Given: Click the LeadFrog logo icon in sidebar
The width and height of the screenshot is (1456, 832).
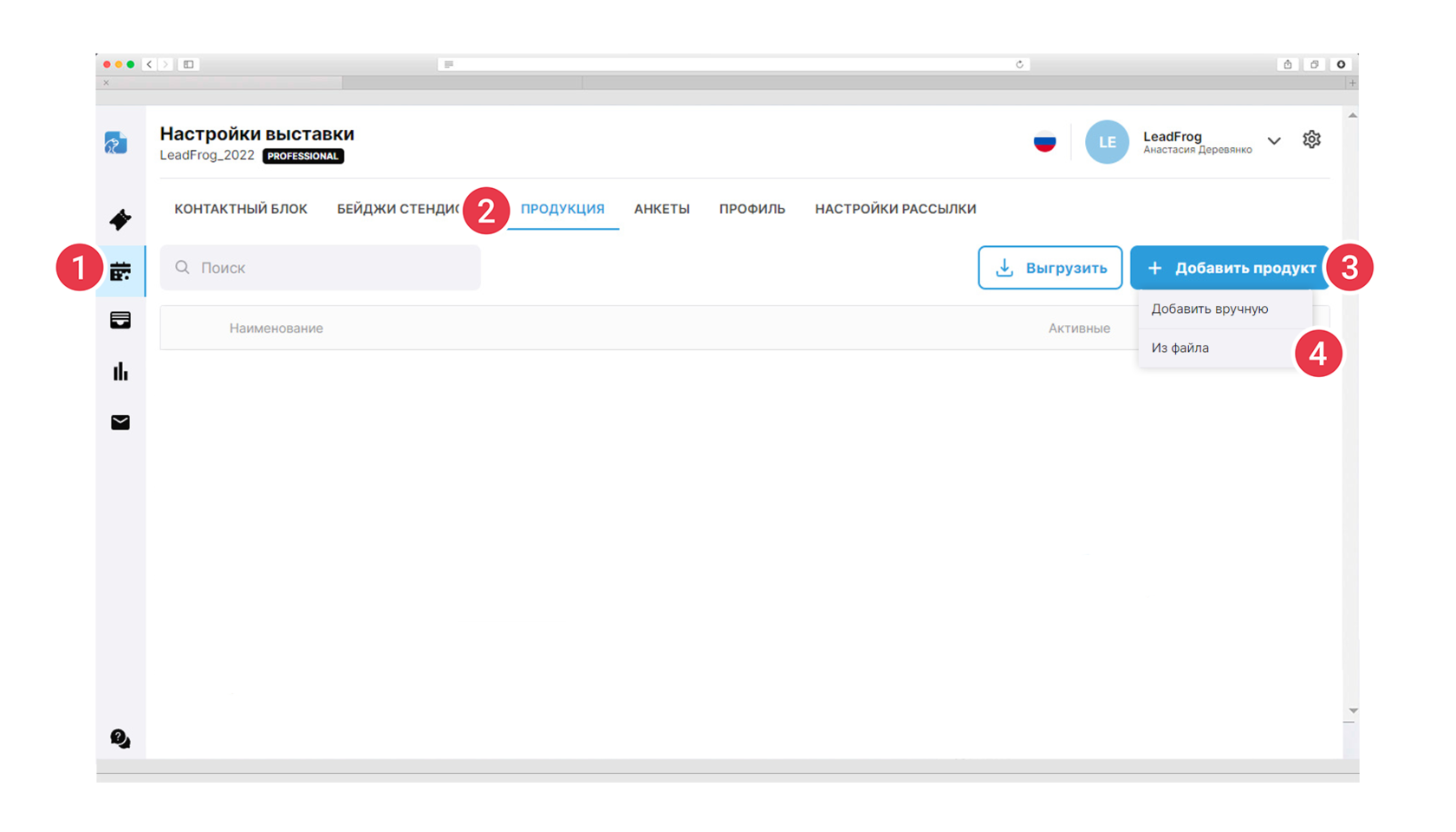Looking at the screenshot, I should 116,143.
